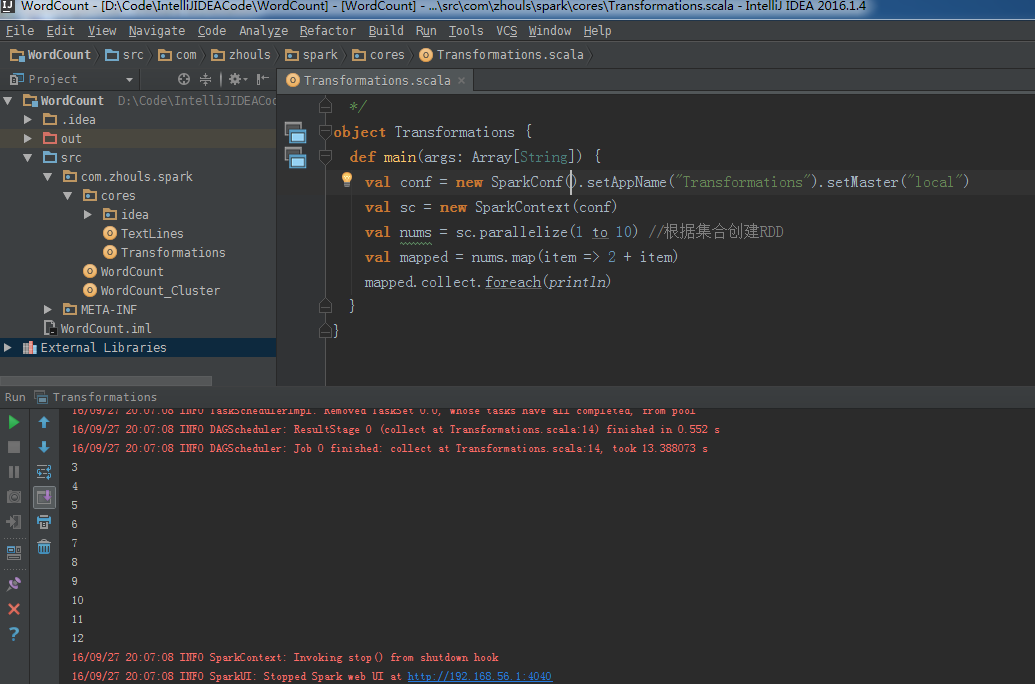Expand the out folder
The height and width of the screenshot is (684, 1035).
pyautogui.click(x=28, y=139)
